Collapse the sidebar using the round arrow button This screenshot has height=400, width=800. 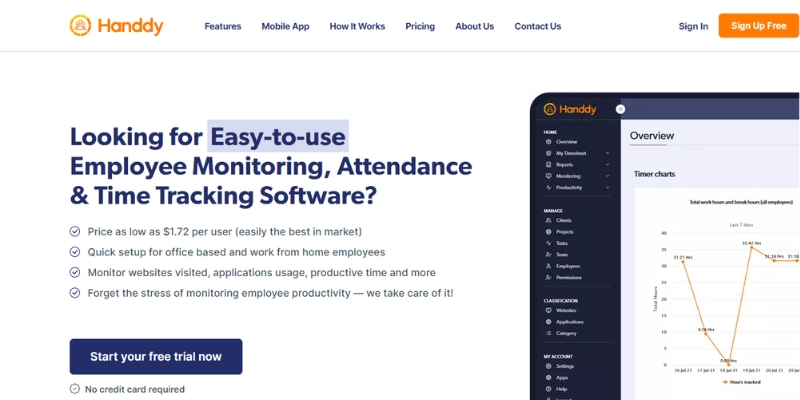(x=620, y=109)
